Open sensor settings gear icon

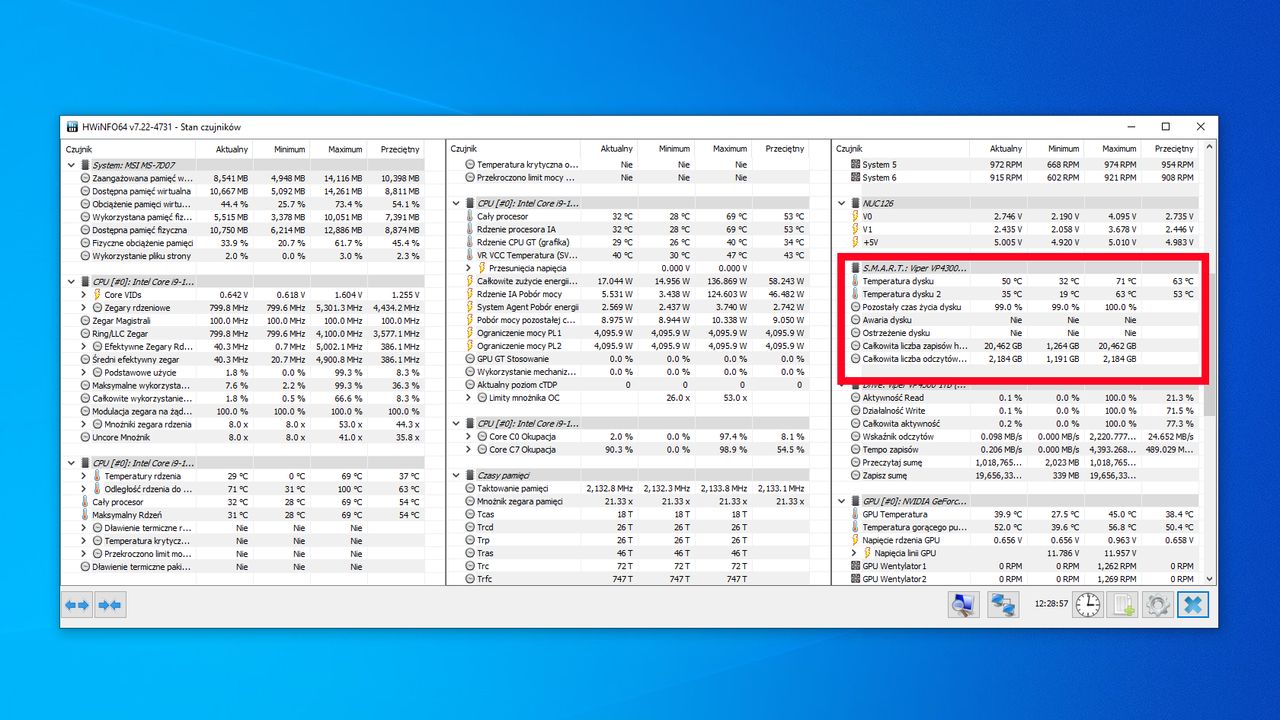[x=1158, y=605]
